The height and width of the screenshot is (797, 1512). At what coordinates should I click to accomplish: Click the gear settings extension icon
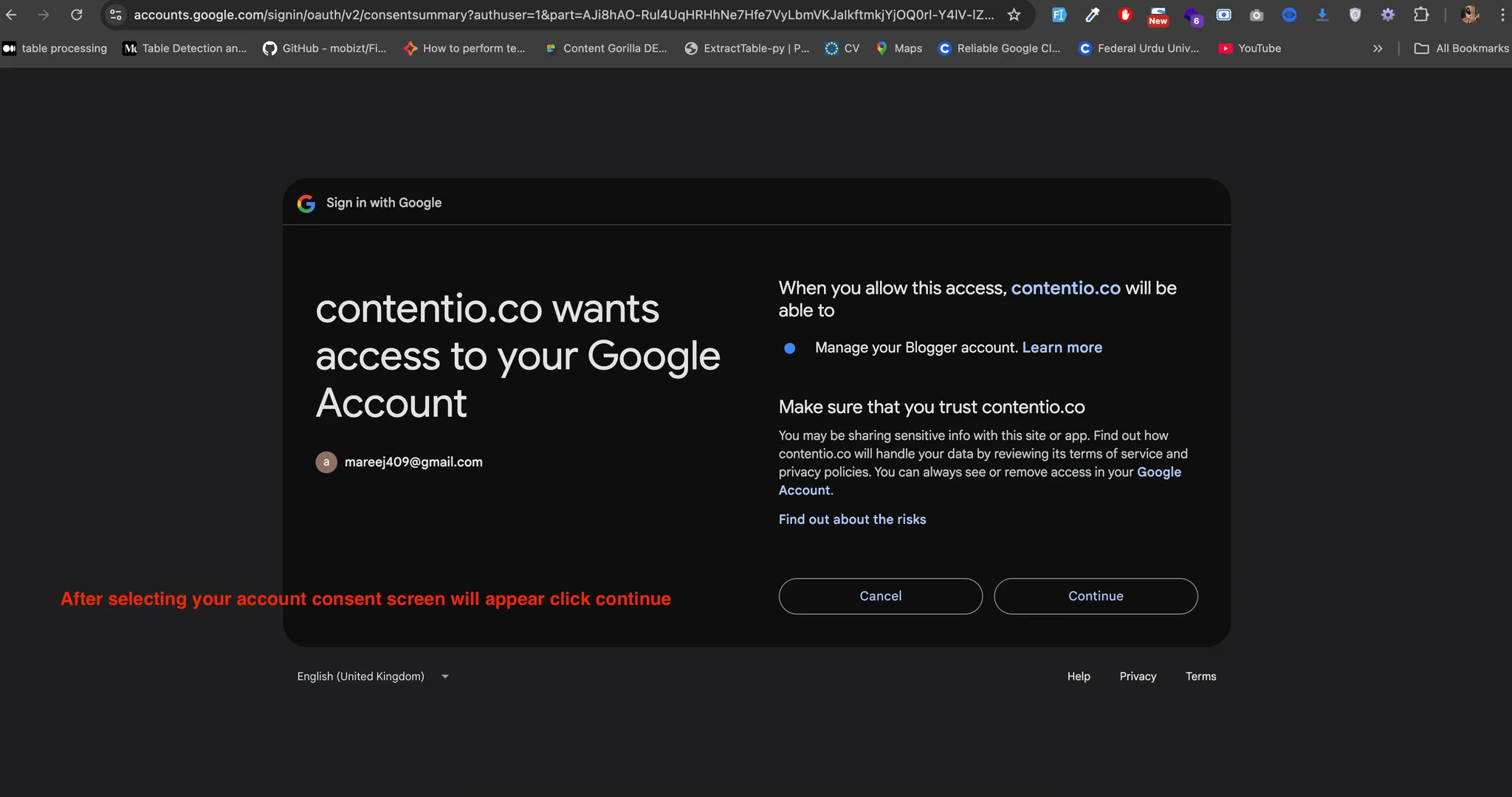point(1388,15)
